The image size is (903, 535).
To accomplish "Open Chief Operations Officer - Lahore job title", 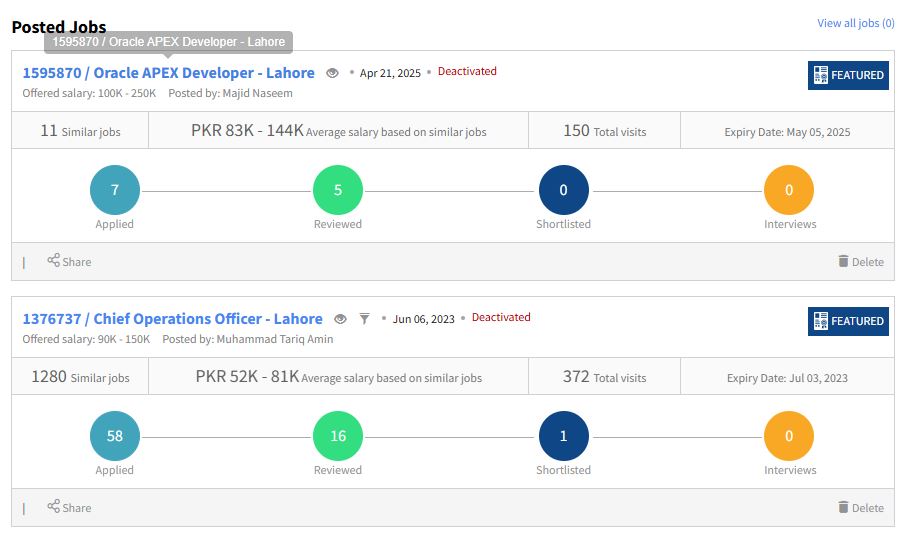I will click(x=172, y=319).
